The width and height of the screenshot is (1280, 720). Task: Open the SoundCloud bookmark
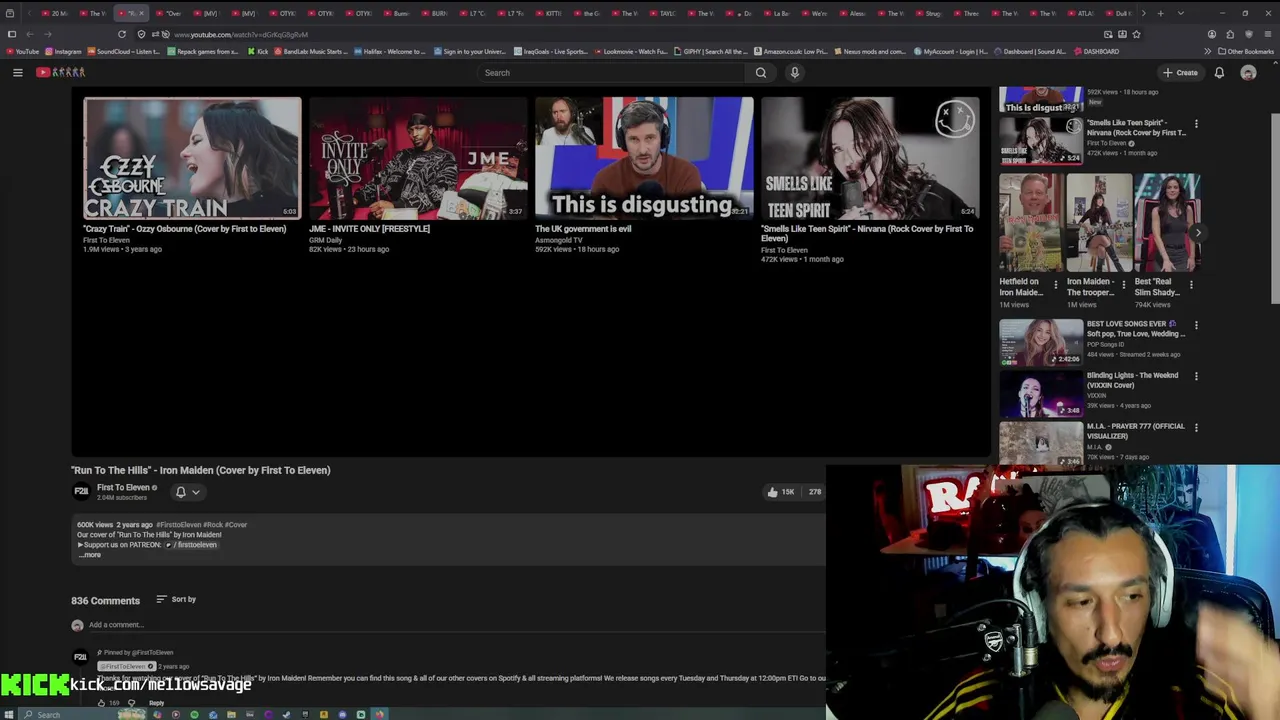124,51
